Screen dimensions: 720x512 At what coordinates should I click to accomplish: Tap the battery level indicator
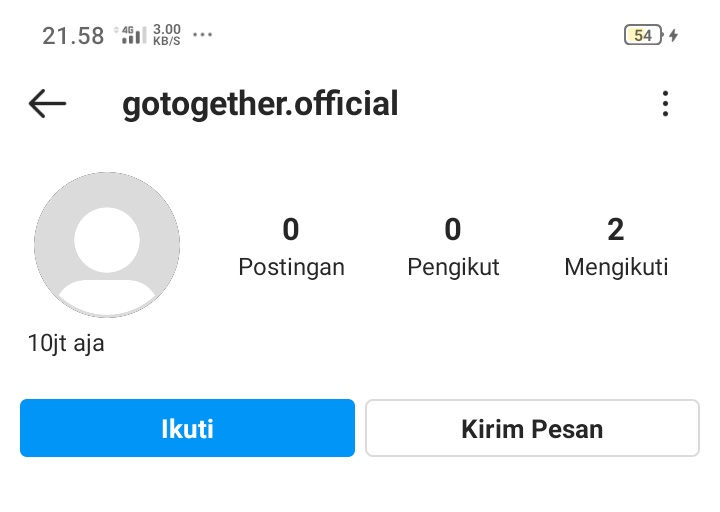(x=644, y=36)
